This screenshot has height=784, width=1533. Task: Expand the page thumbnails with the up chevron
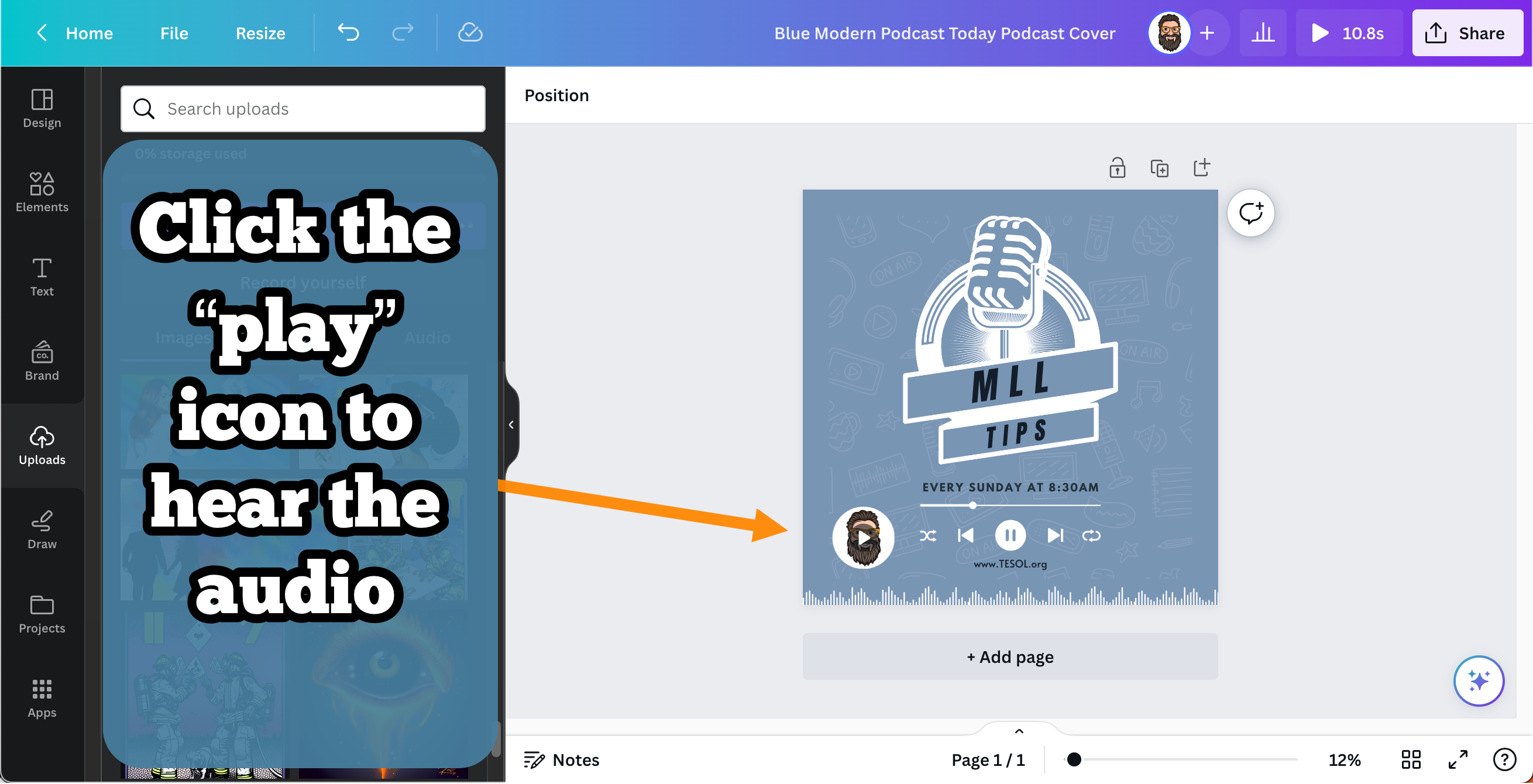coord(1019,731)
